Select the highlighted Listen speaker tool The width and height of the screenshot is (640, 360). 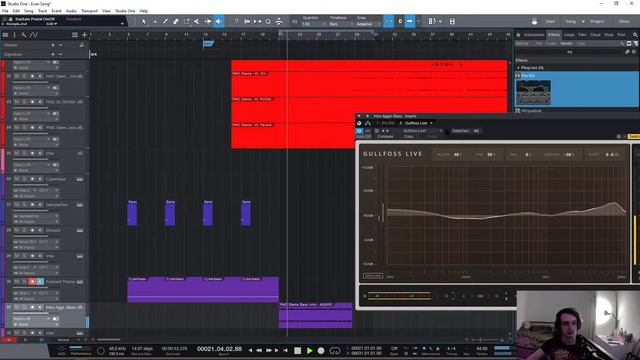coord(219,21)
